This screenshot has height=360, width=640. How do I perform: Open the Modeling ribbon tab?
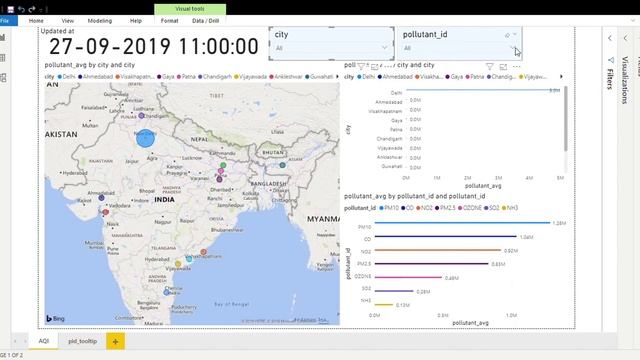(x=100, y=21)
